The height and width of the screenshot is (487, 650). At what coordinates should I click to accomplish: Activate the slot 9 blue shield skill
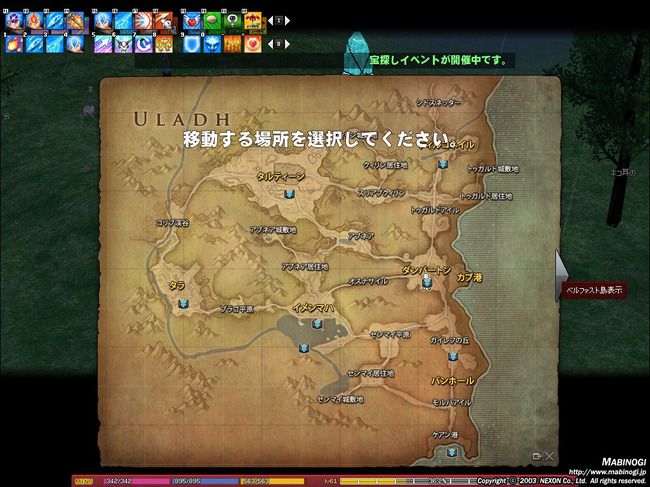pos(192,44)
